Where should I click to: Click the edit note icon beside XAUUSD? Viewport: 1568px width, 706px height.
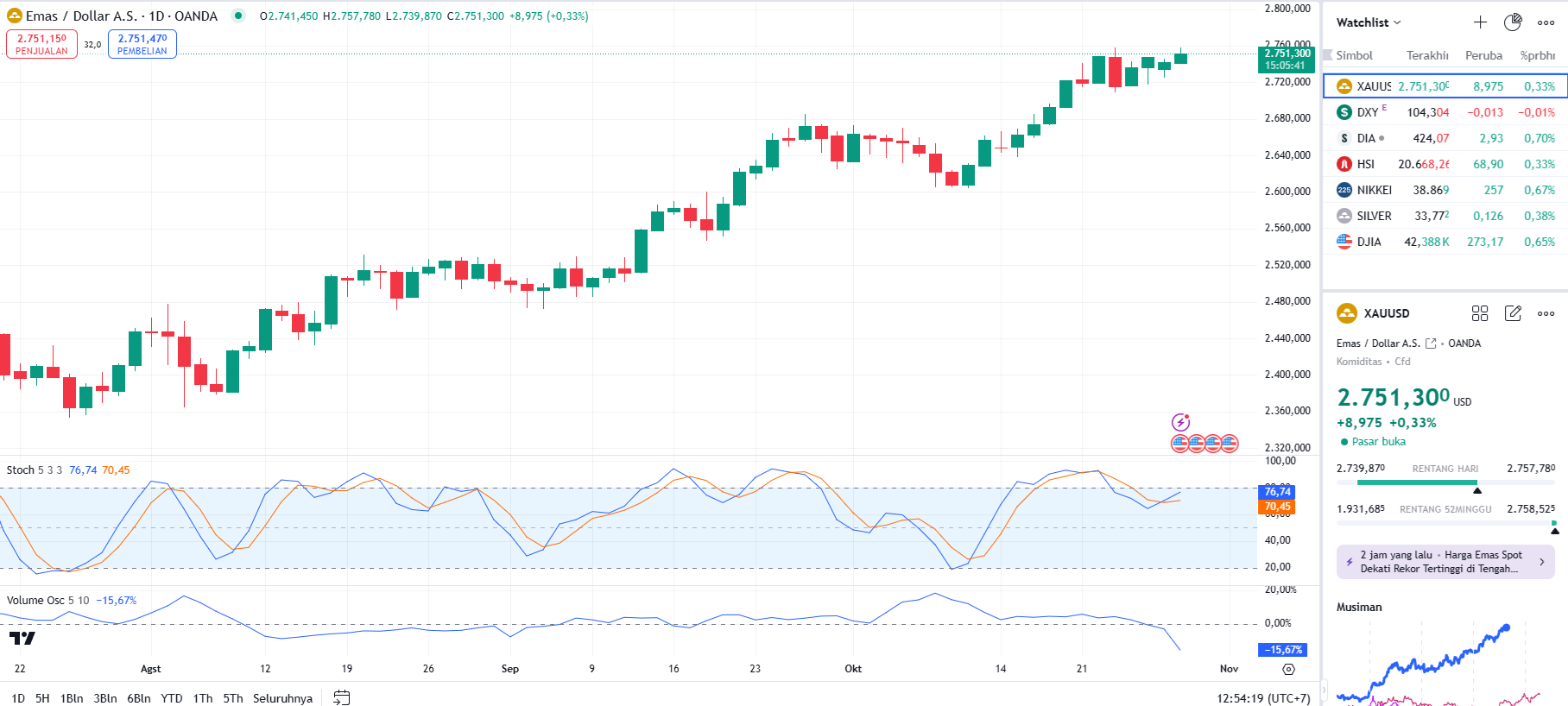tap(1513, 313)
